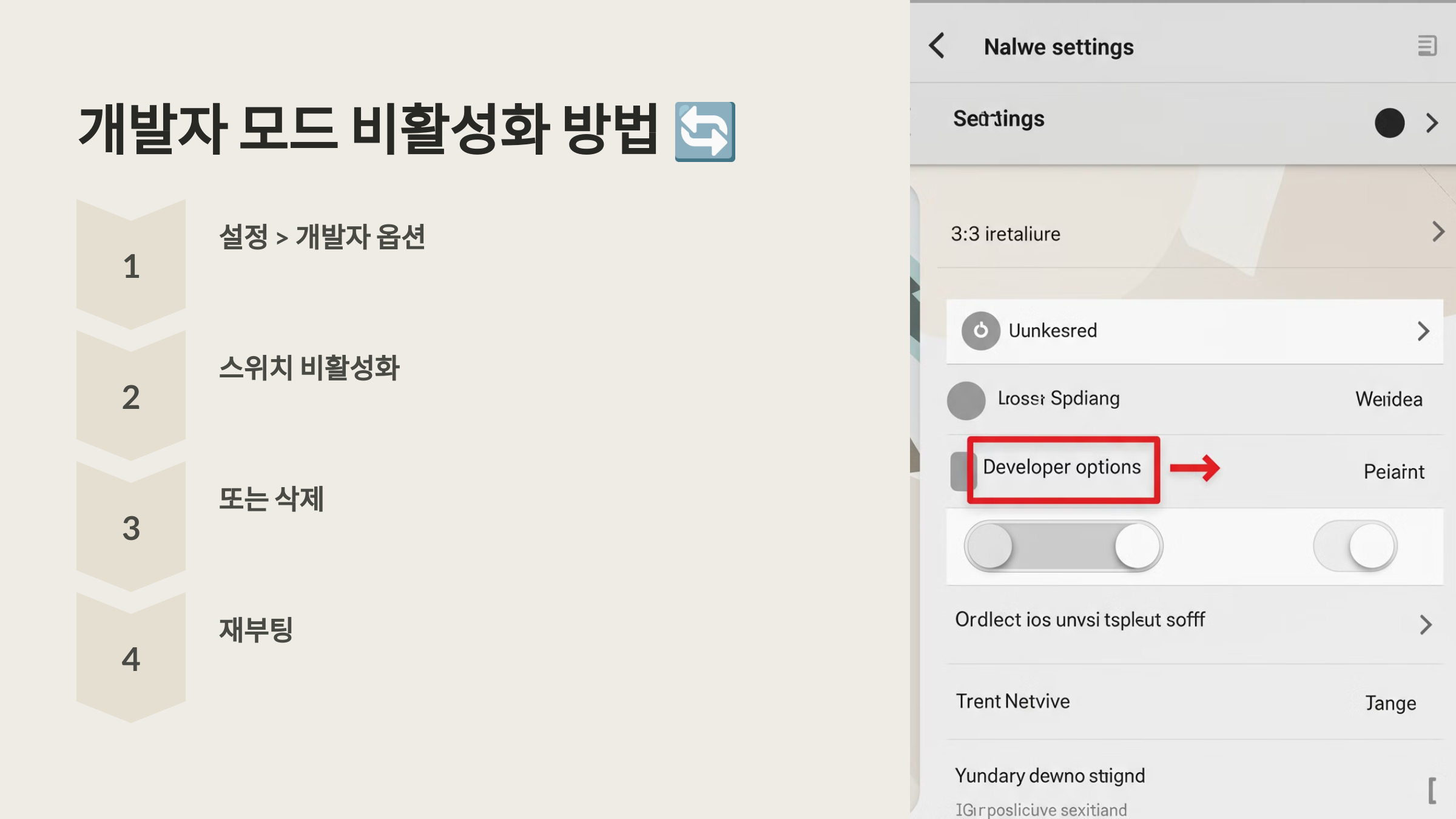Expand the 3:3 iretaliure chevron
The height and width of the screenshot is (819, 1456).
pos(1438,232)
